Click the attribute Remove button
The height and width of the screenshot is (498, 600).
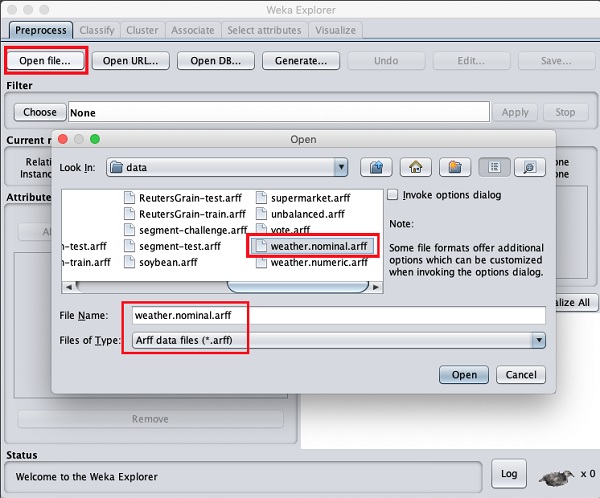click(151, 419)
